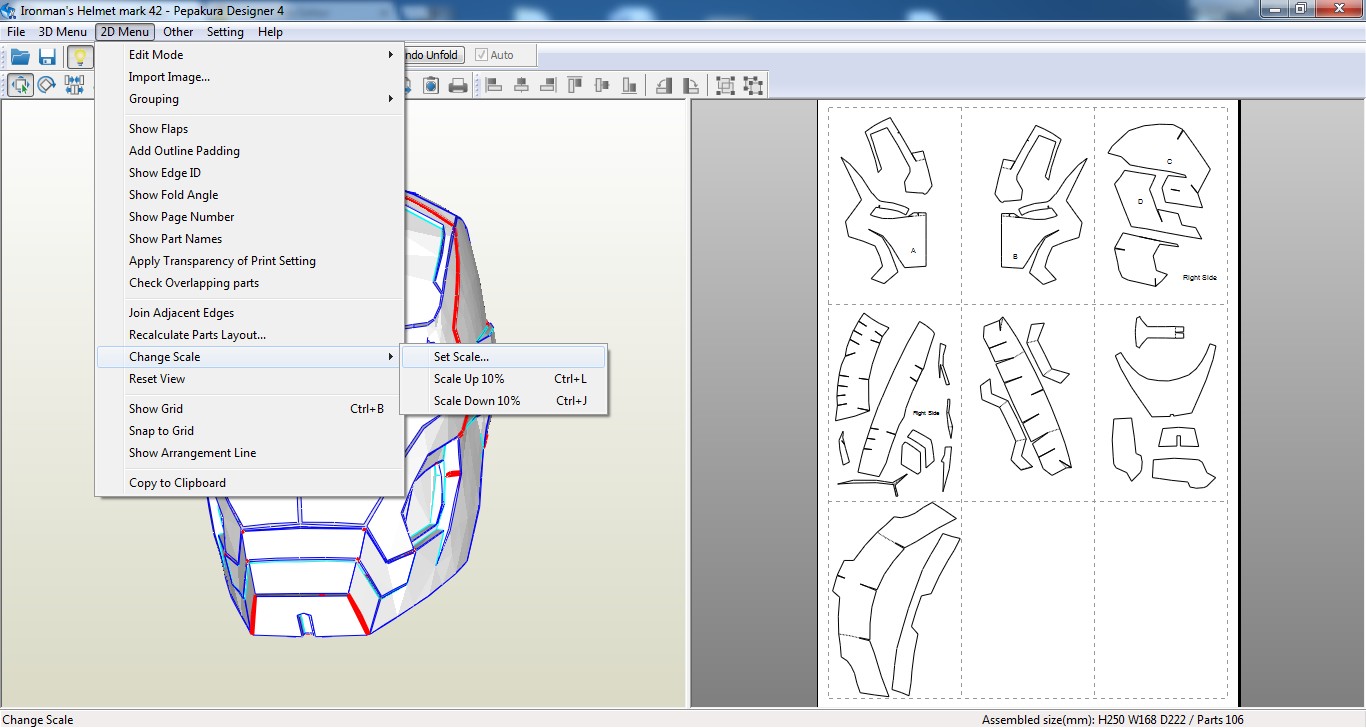Click the printer icon in toolbar
This screenshot has width=1366, height=728.
coord(458,85)
